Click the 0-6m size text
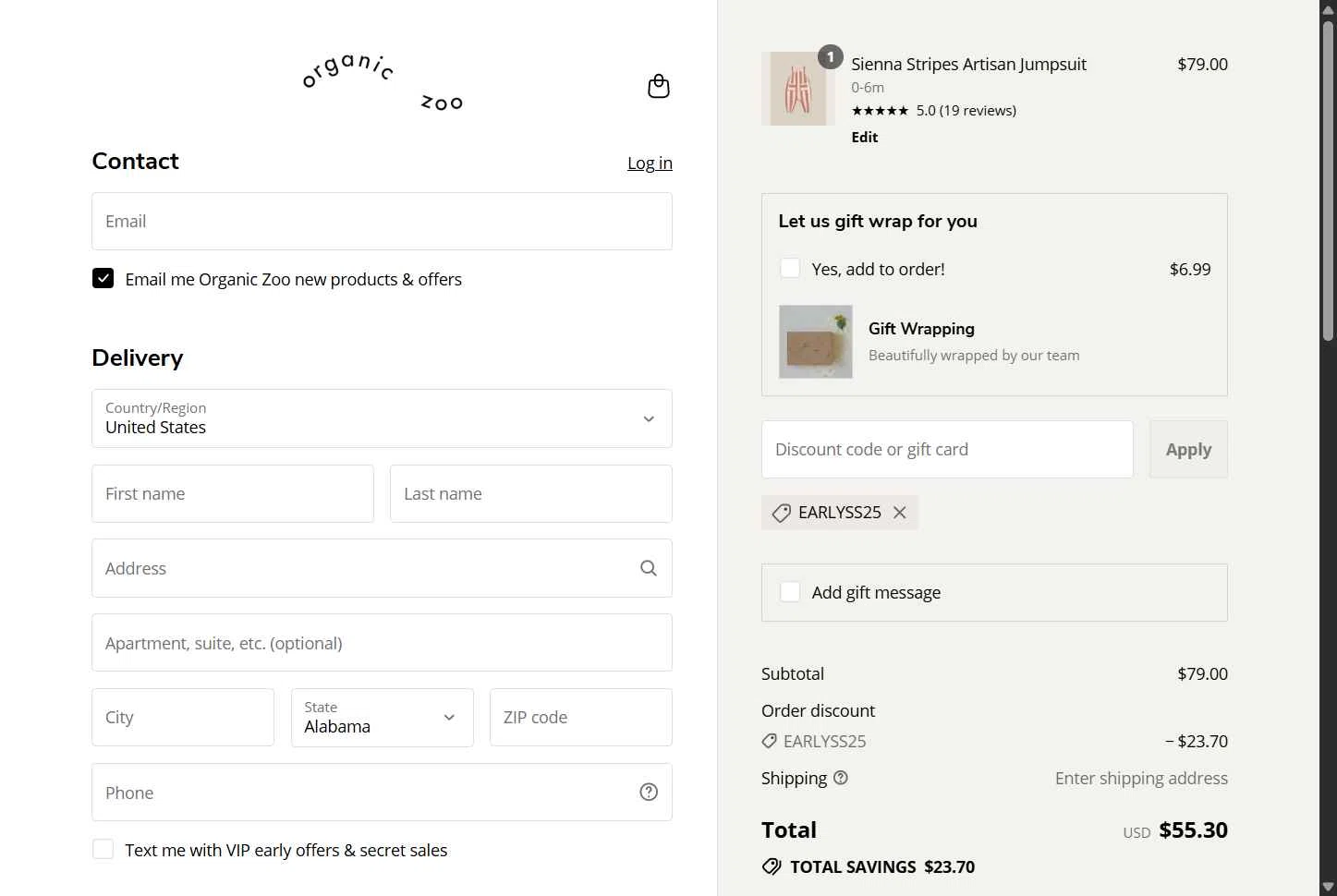Image resolution: width=1337 pixels, height=896 pixels. (868, 88)
